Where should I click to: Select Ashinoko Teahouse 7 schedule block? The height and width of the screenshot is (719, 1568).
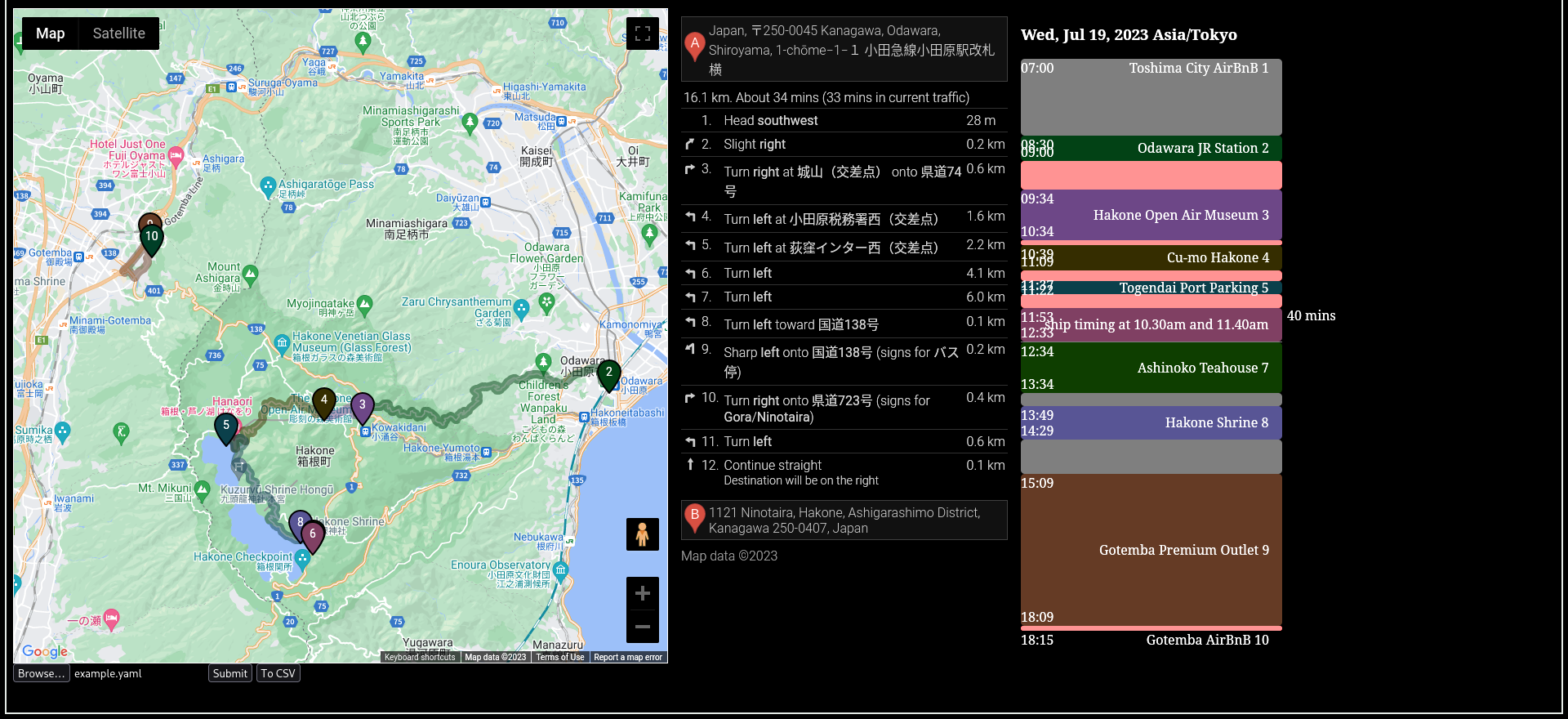pyautogui.click(x=1151, y=368)
